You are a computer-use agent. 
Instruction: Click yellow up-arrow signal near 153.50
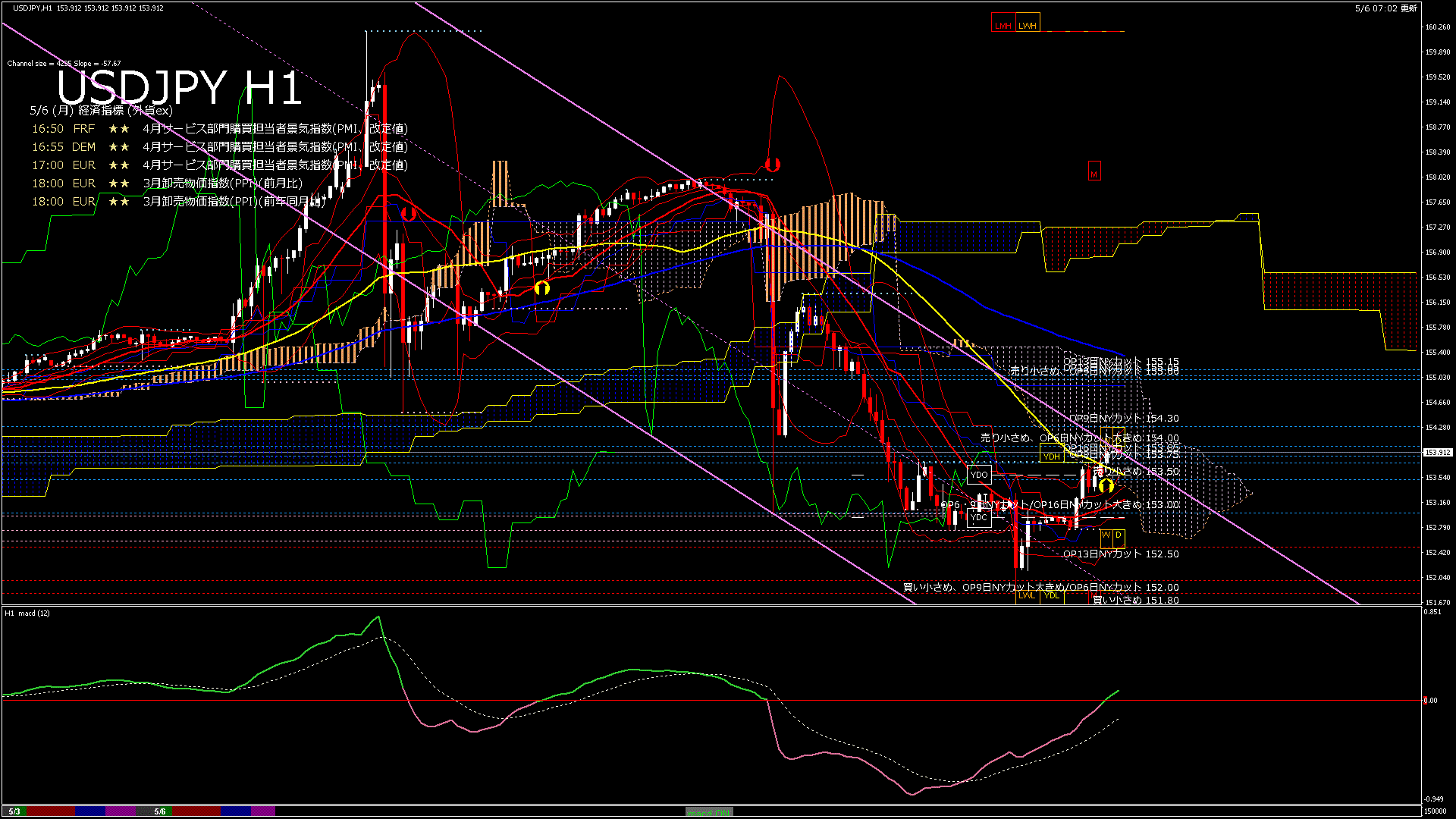coord(1106,485)
